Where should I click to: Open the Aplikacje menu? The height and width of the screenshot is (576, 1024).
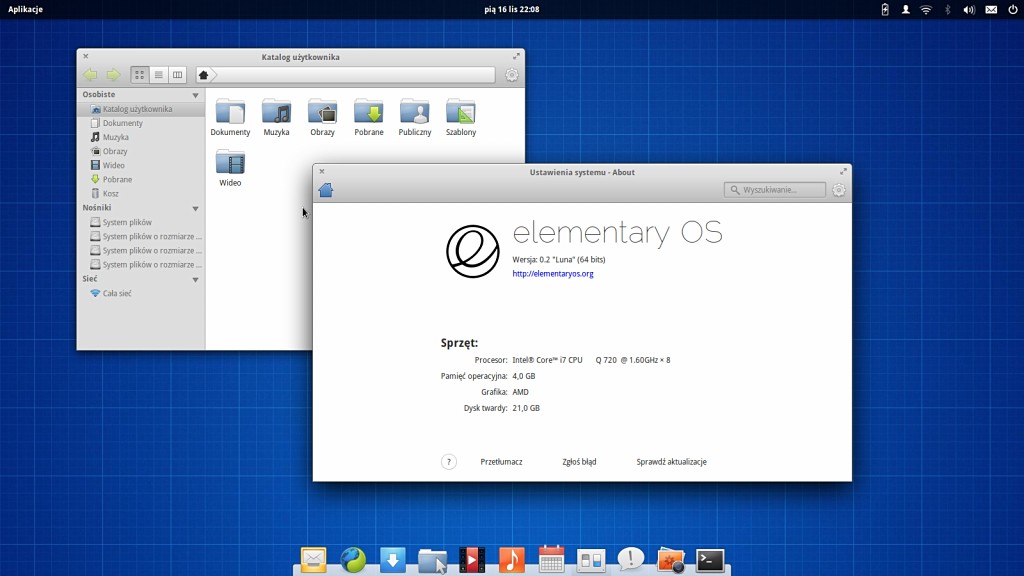click(x=25, y=9)
